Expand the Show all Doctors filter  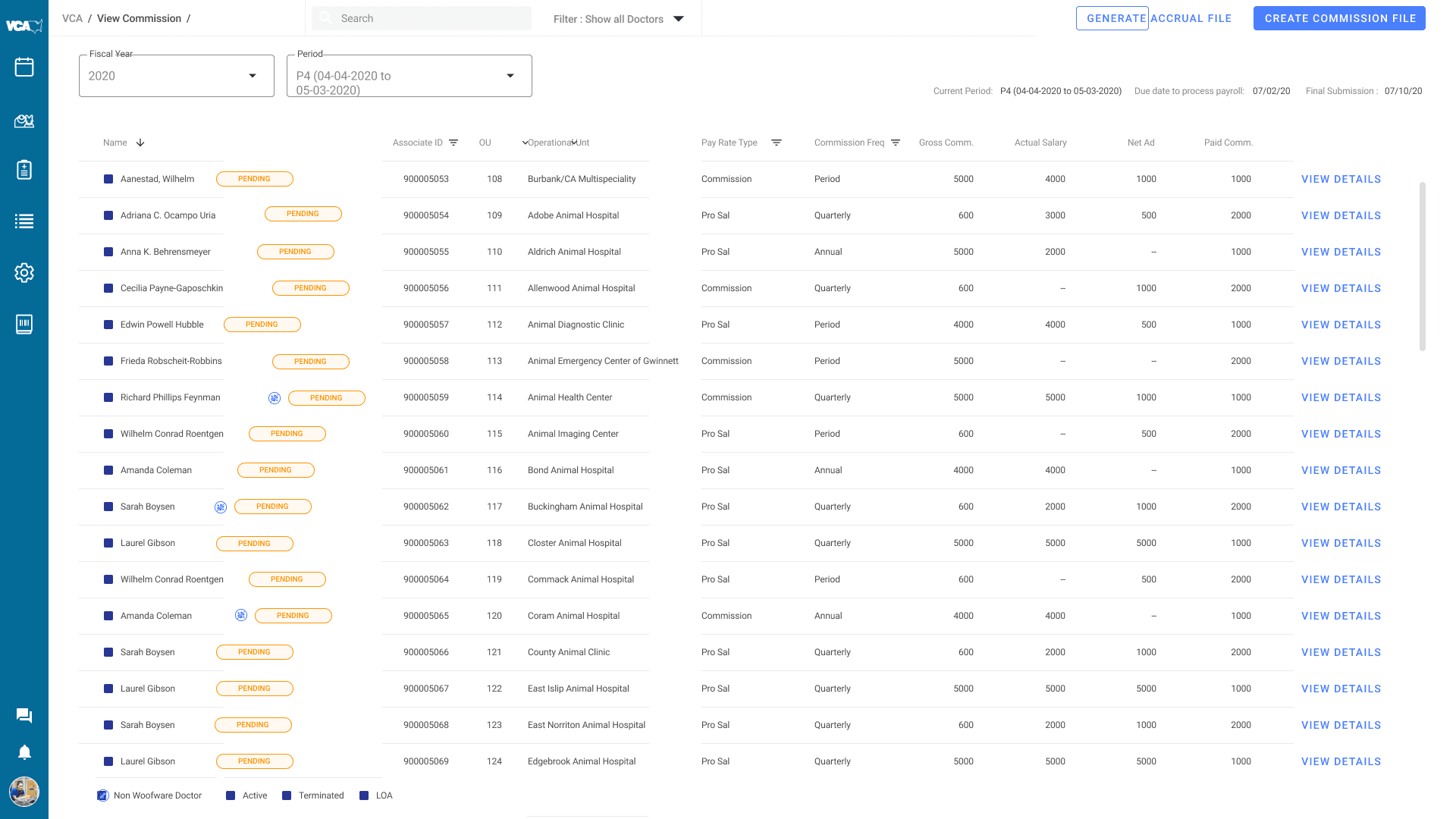[679, 19]
